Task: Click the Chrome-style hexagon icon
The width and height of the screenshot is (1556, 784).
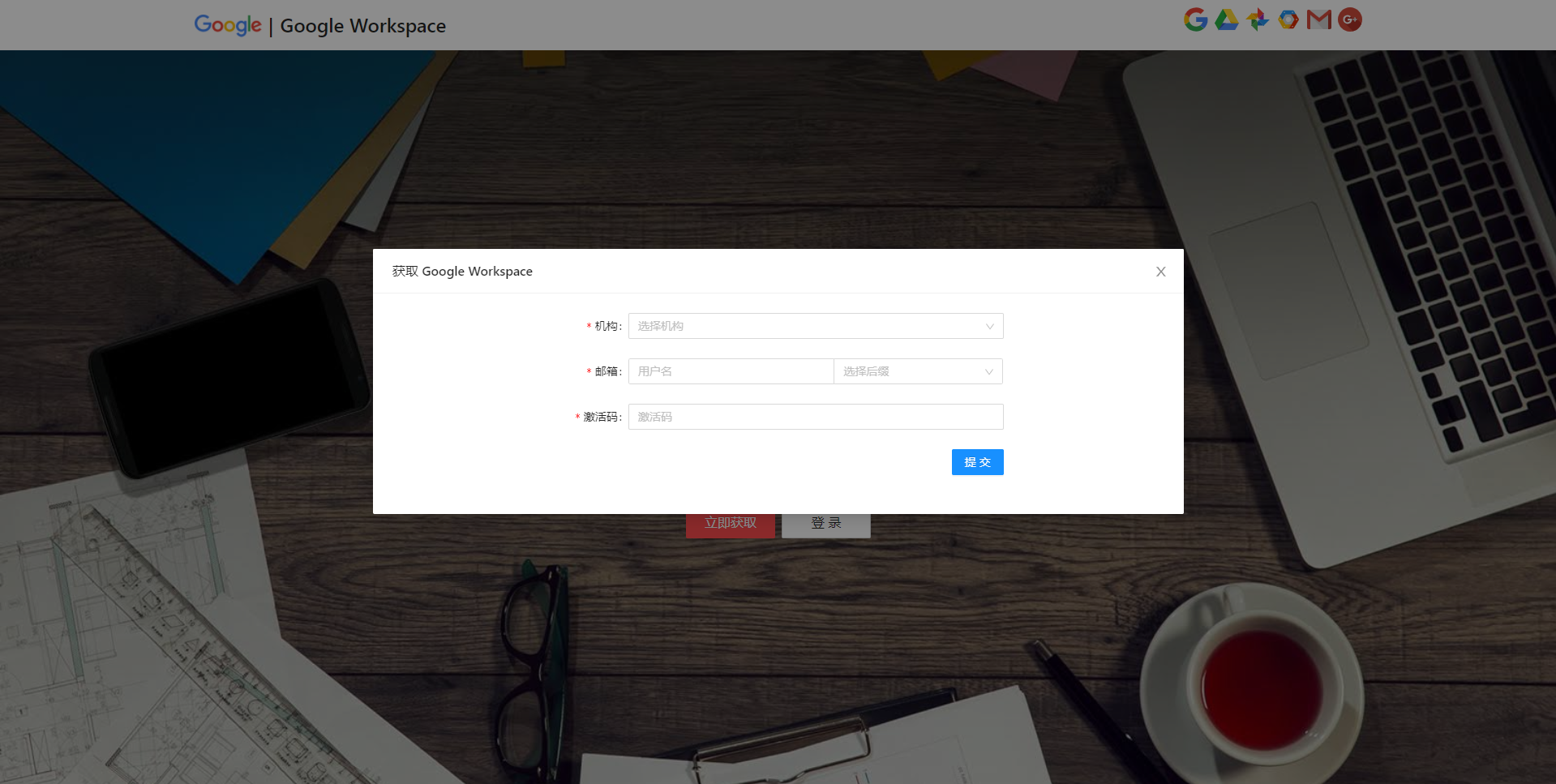Action: 1288,19
